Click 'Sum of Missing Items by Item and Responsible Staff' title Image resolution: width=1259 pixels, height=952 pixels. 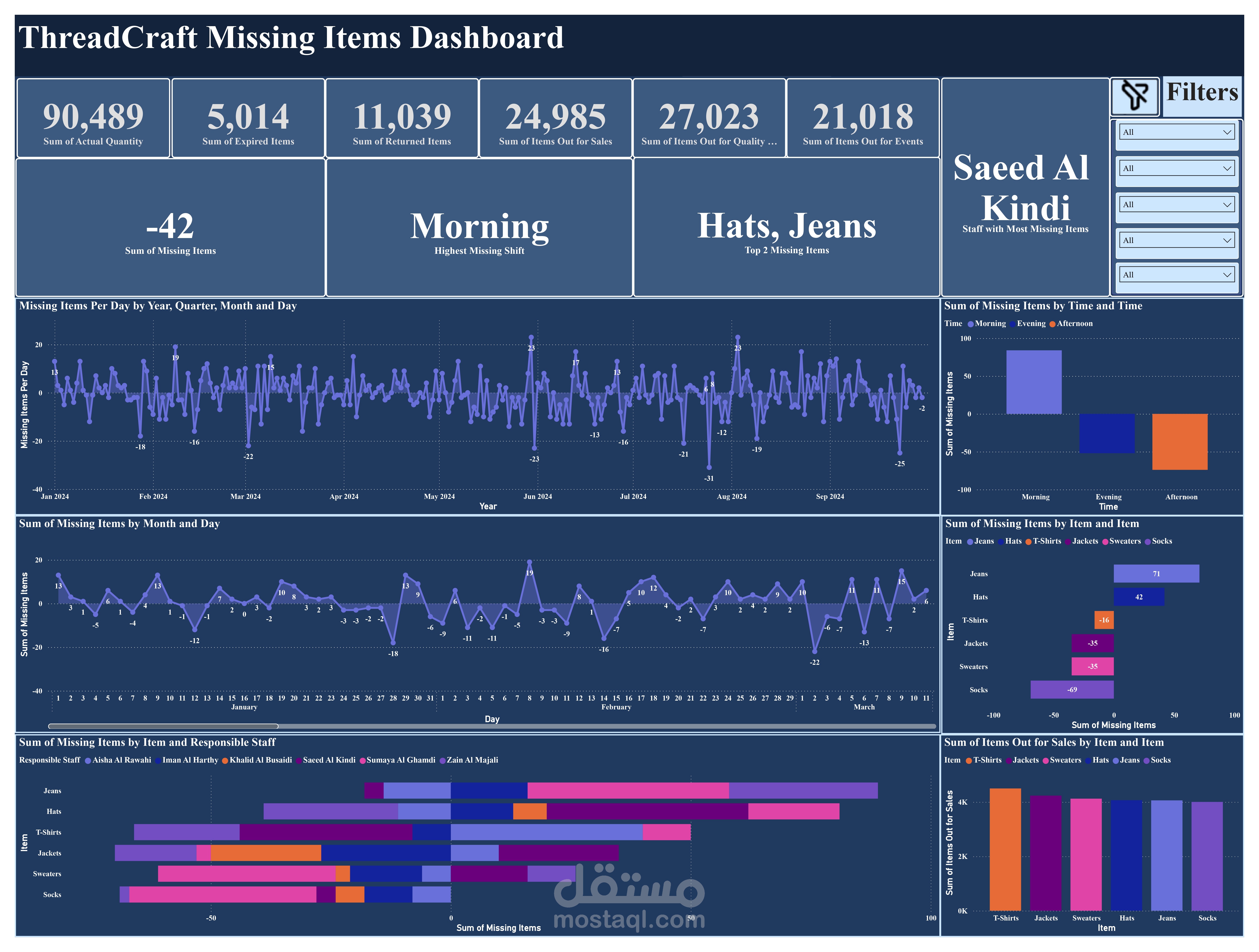pyautogui.click(x=147, y=742)
